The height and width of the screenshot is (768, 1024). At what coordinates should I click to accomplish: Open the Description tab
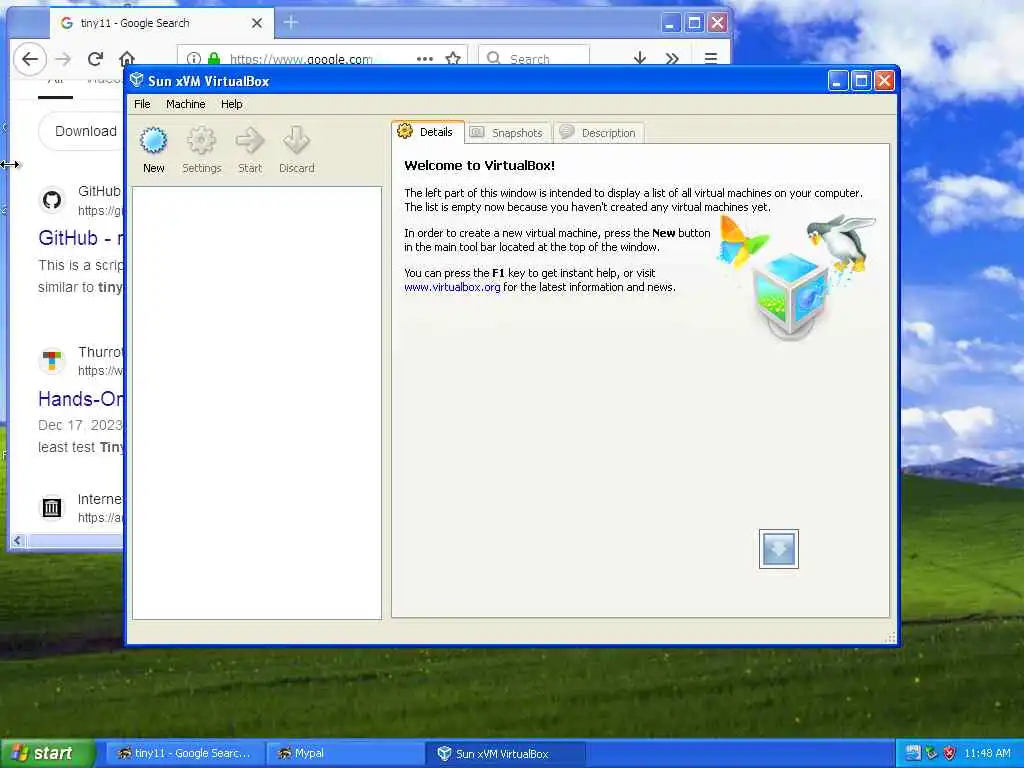(599, 133)
